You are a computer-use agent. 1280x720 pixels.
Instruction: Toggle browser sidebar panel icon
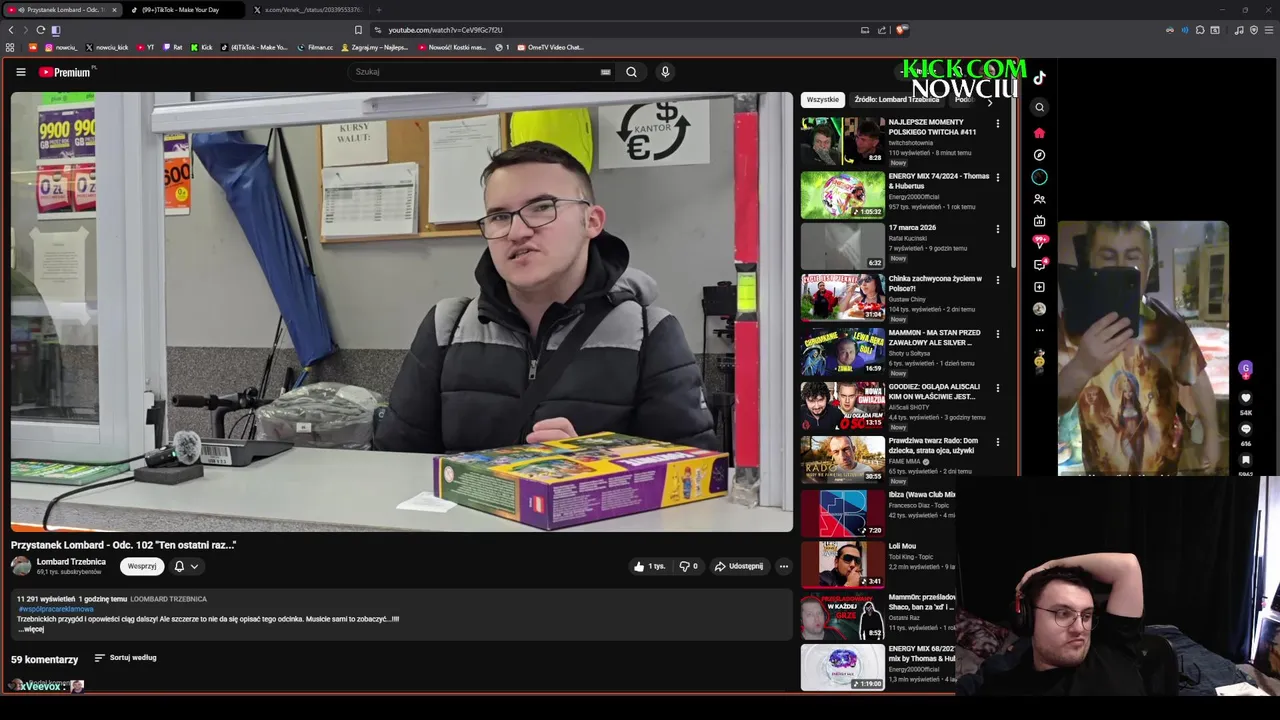point(56,30)
